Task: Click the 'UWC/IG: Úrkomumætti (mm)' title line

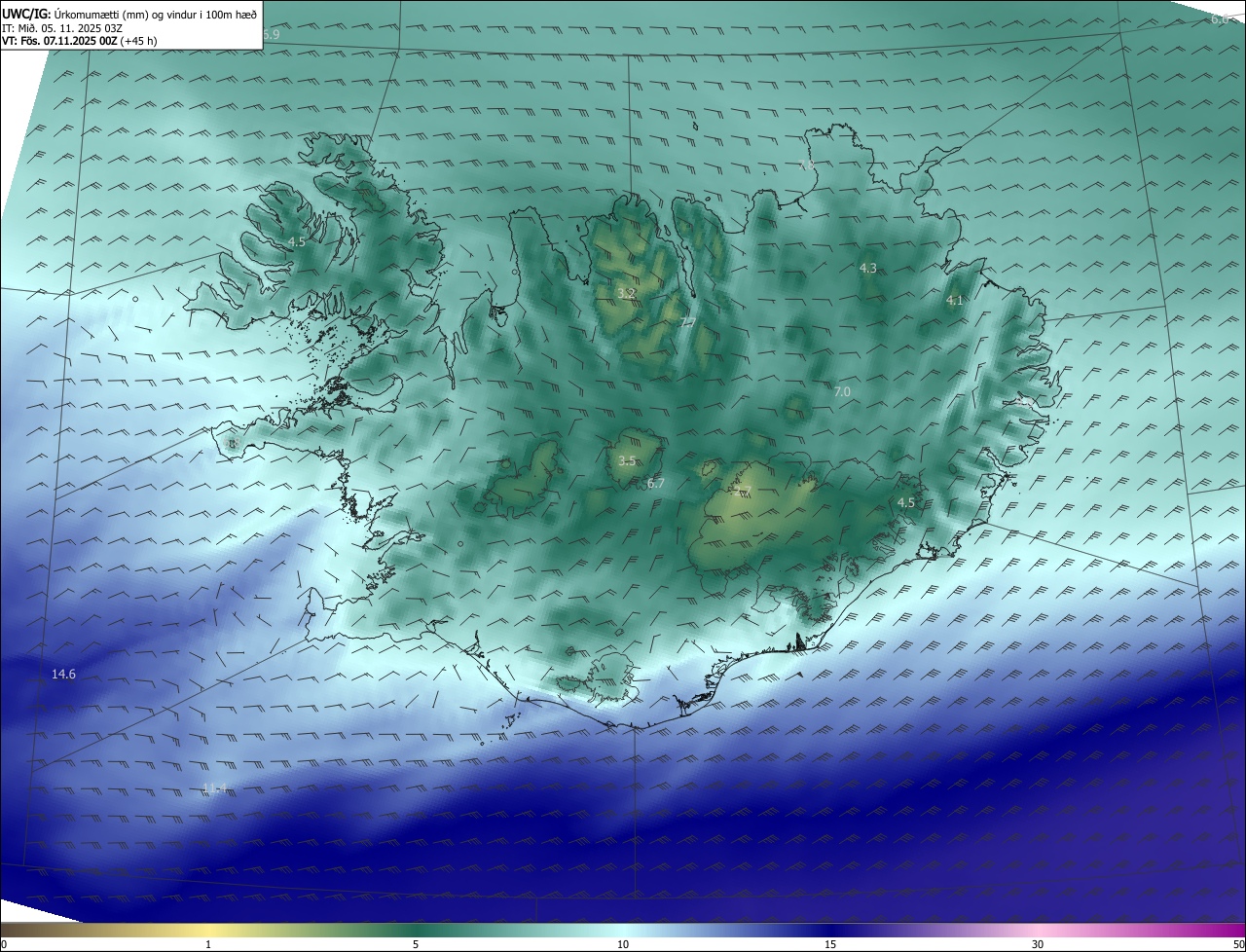Action: (129, 14)
